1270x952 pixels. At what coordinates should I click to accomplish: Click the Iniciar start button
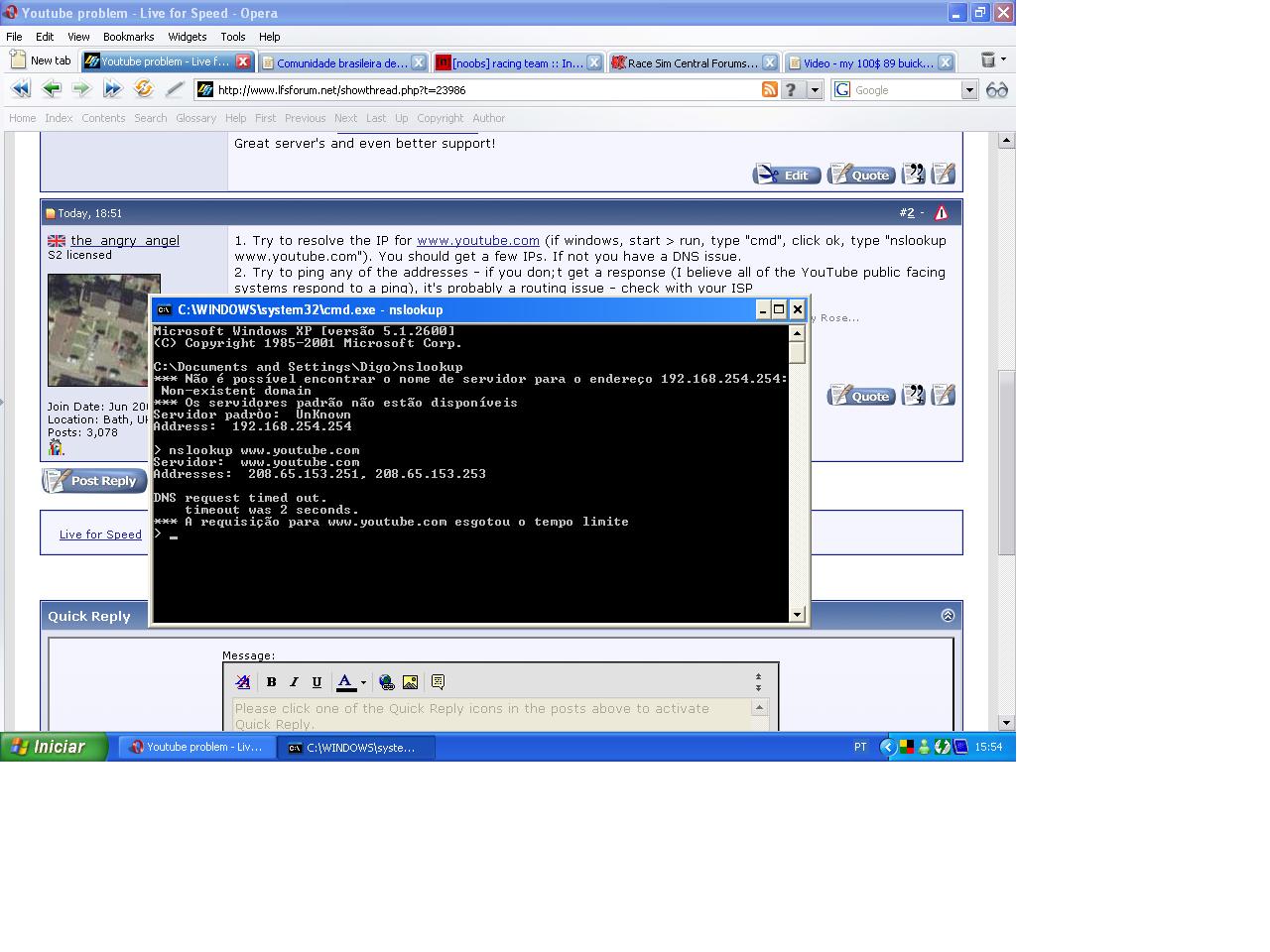coord(54,747)
